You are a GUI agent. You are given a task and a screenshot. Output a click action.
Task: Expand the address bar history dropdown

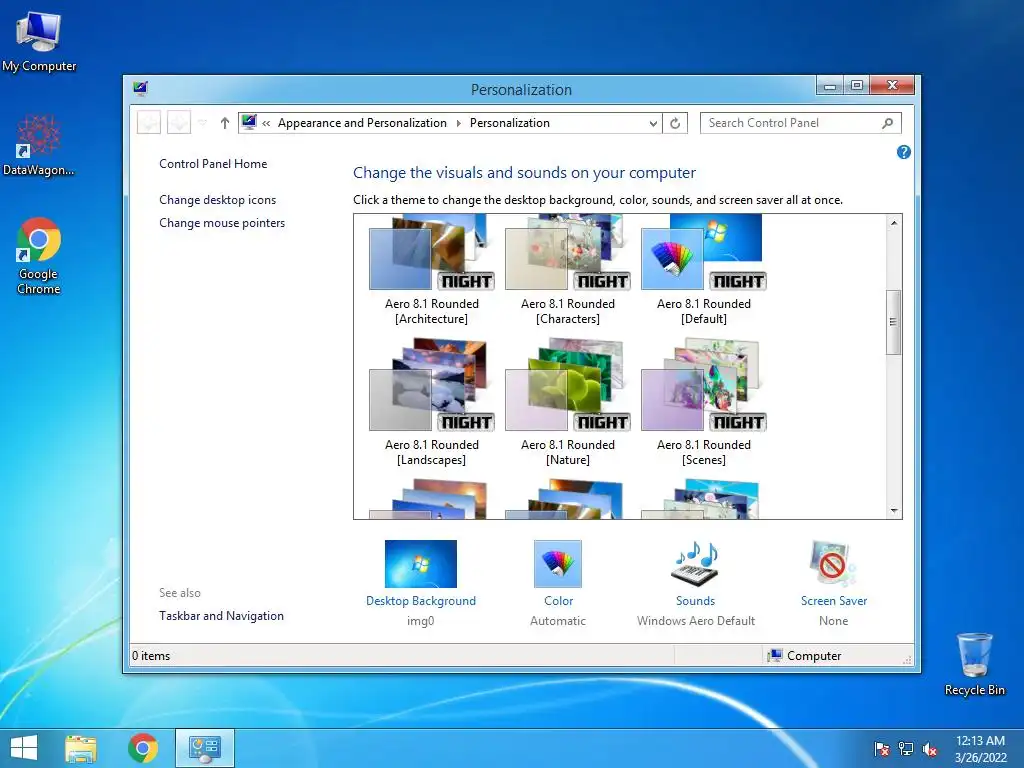coord(652,123)
